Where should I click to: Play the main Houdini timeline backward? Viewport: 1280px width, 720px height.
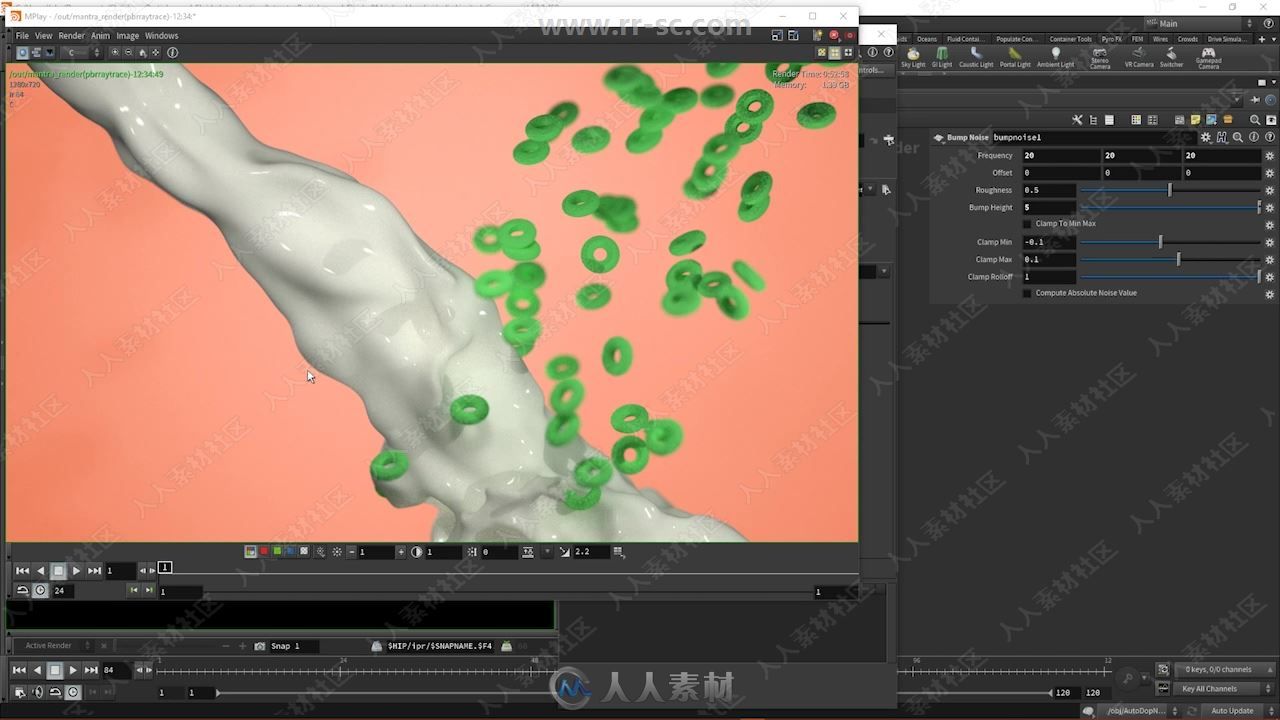point(37,670)
